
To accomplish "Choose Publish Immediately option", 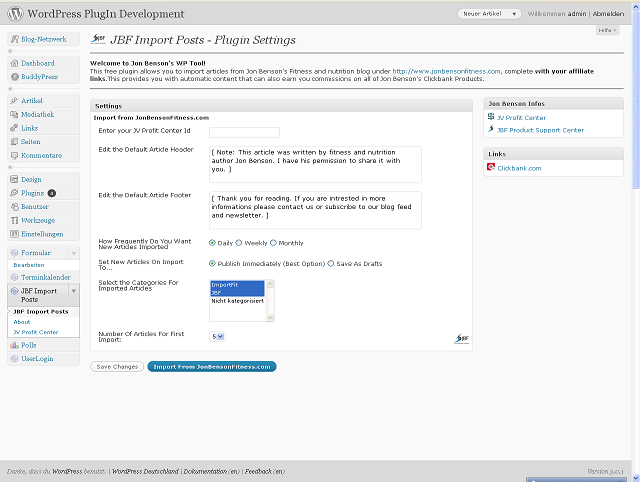I will coord(212,264).
